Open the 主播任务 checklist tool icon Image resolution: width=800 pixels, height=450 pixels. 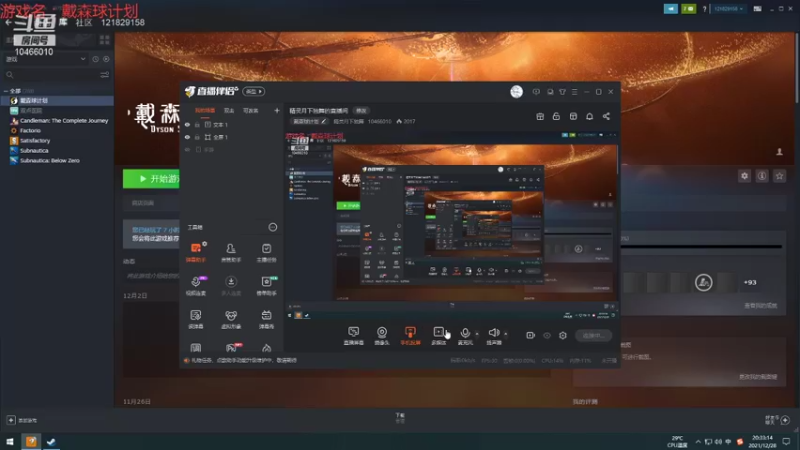pyautogui.click(x=266, y=252)
